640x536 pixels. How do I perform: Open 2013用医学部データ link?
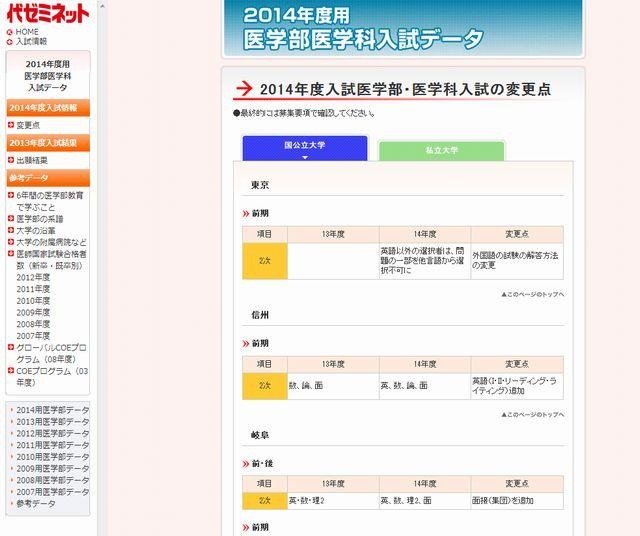point(53,422)
